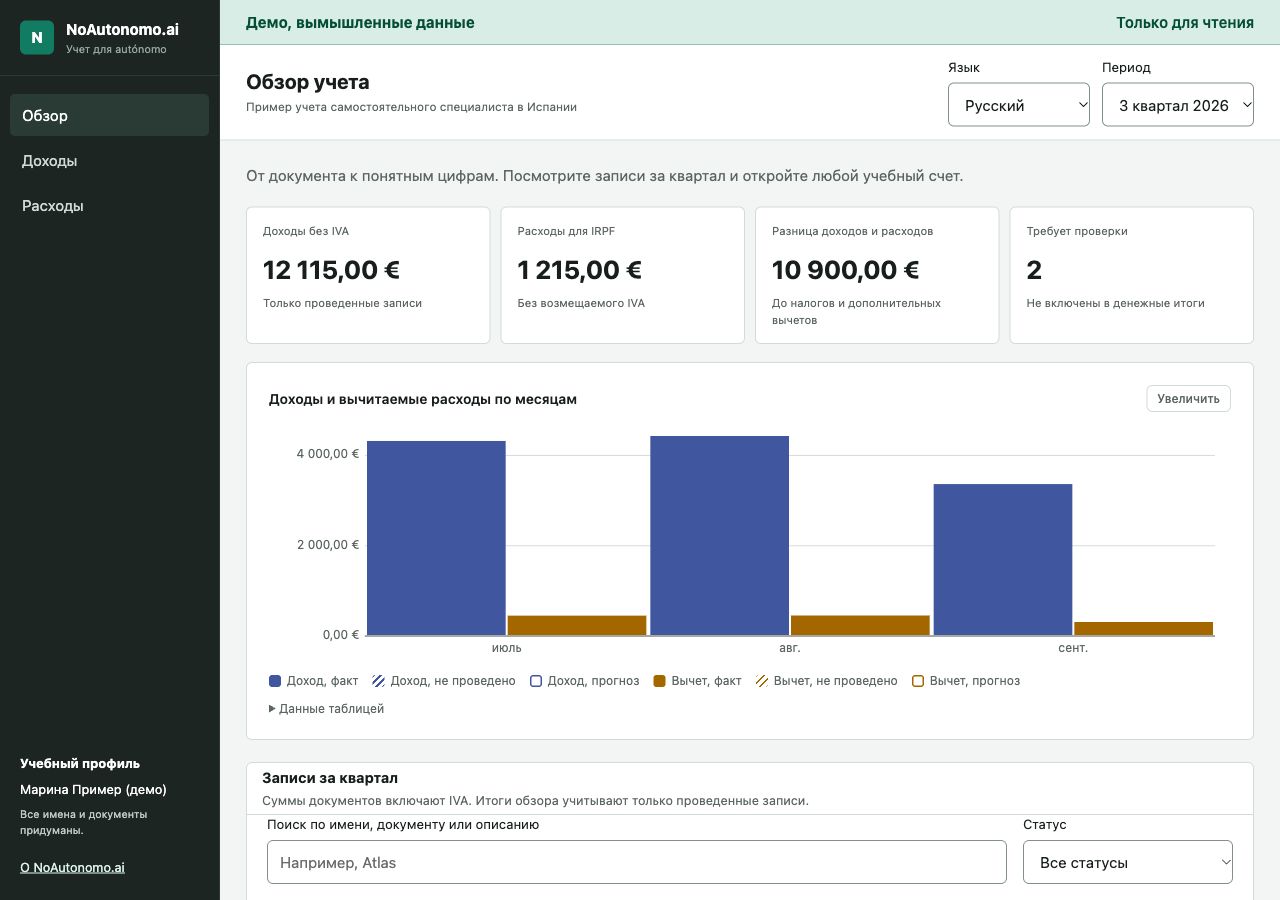This screenshot has height=900, width=1280.
Task: Focus the search field with Atlas placeholder
Action: click(x=637, y=862)
